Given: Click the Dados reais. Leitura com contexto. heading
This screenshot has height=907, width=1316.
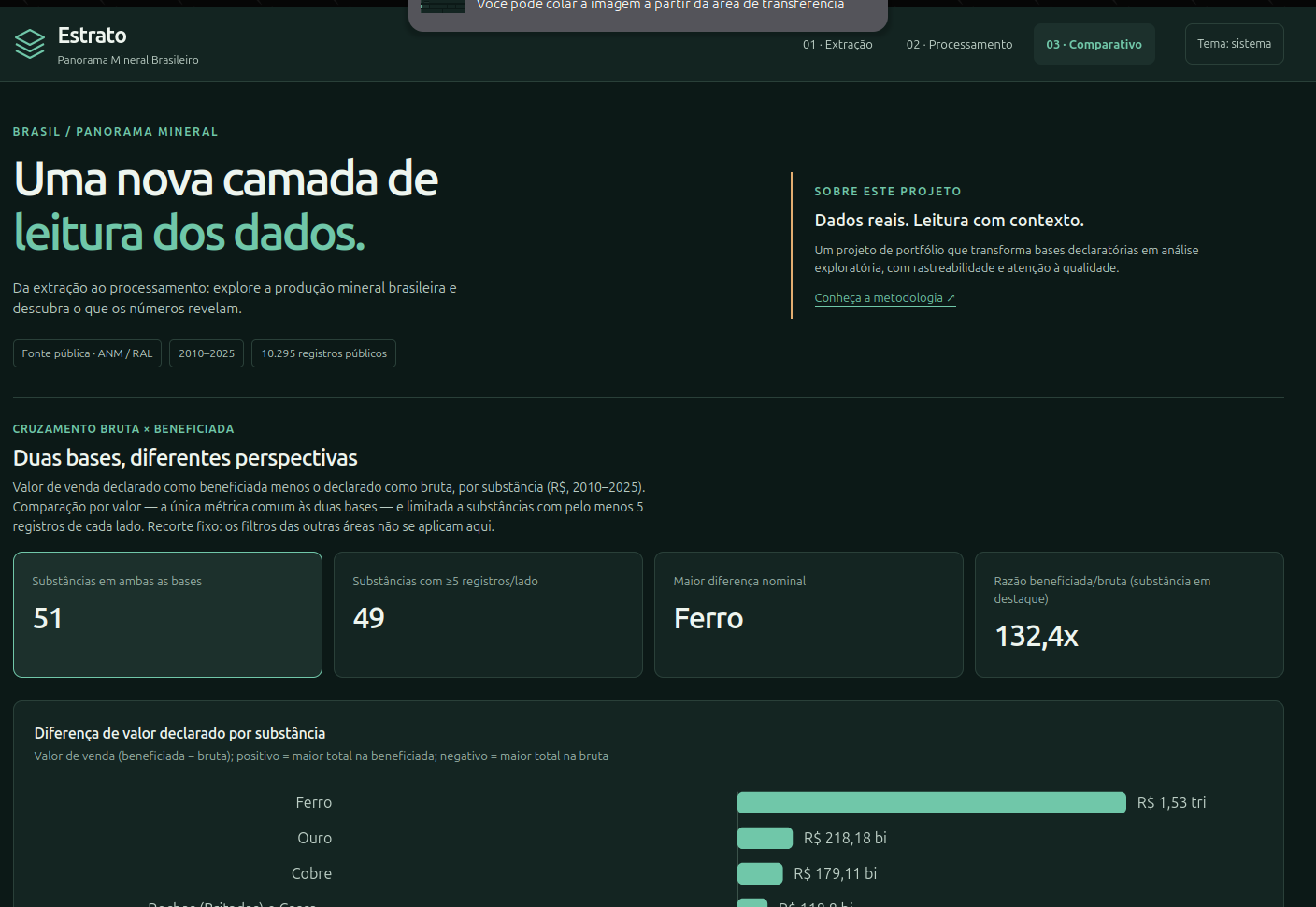Looking at the screenshot, I should click(x=949, y=221).
